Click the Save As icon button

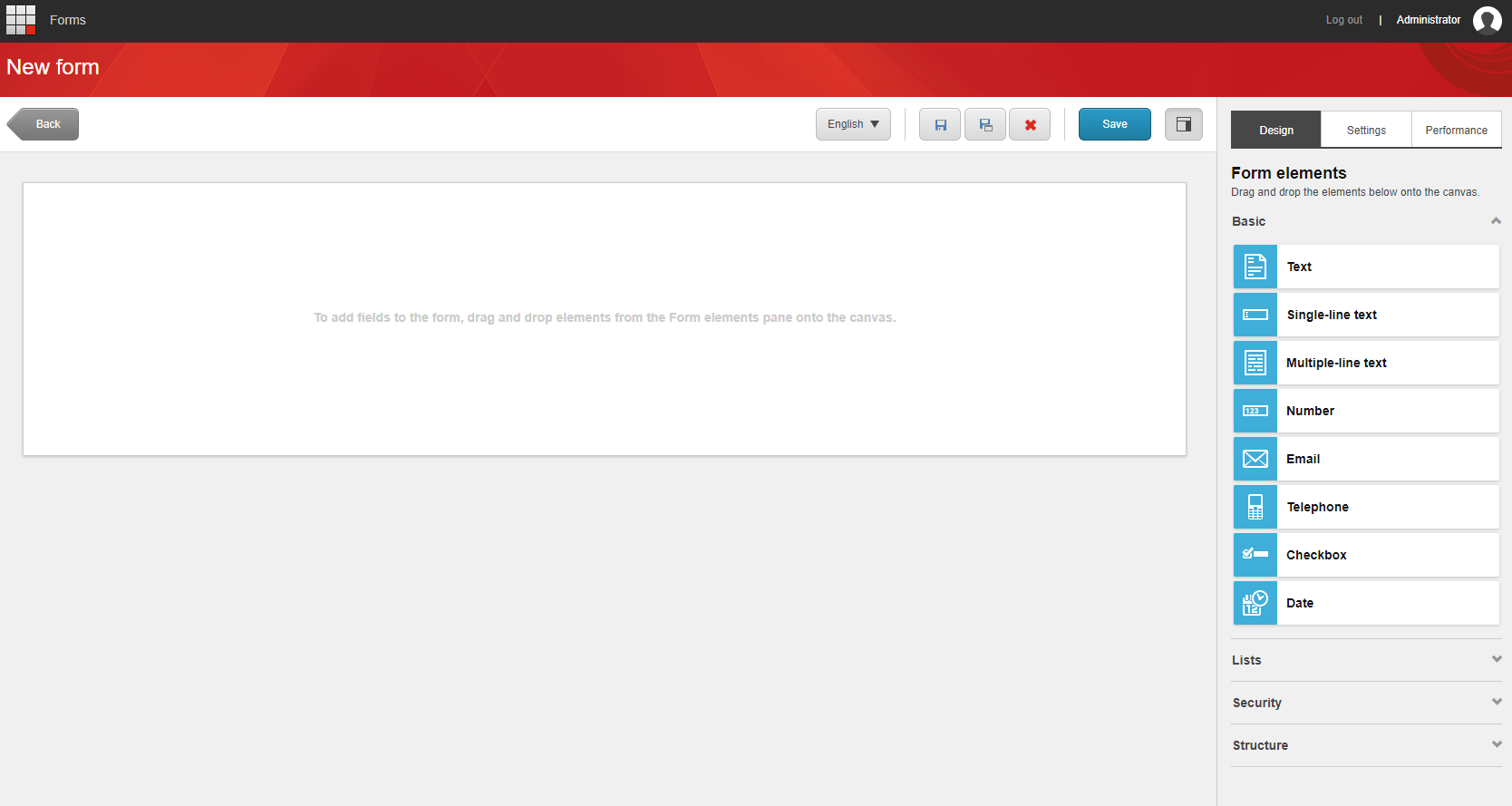click(985, 124)
